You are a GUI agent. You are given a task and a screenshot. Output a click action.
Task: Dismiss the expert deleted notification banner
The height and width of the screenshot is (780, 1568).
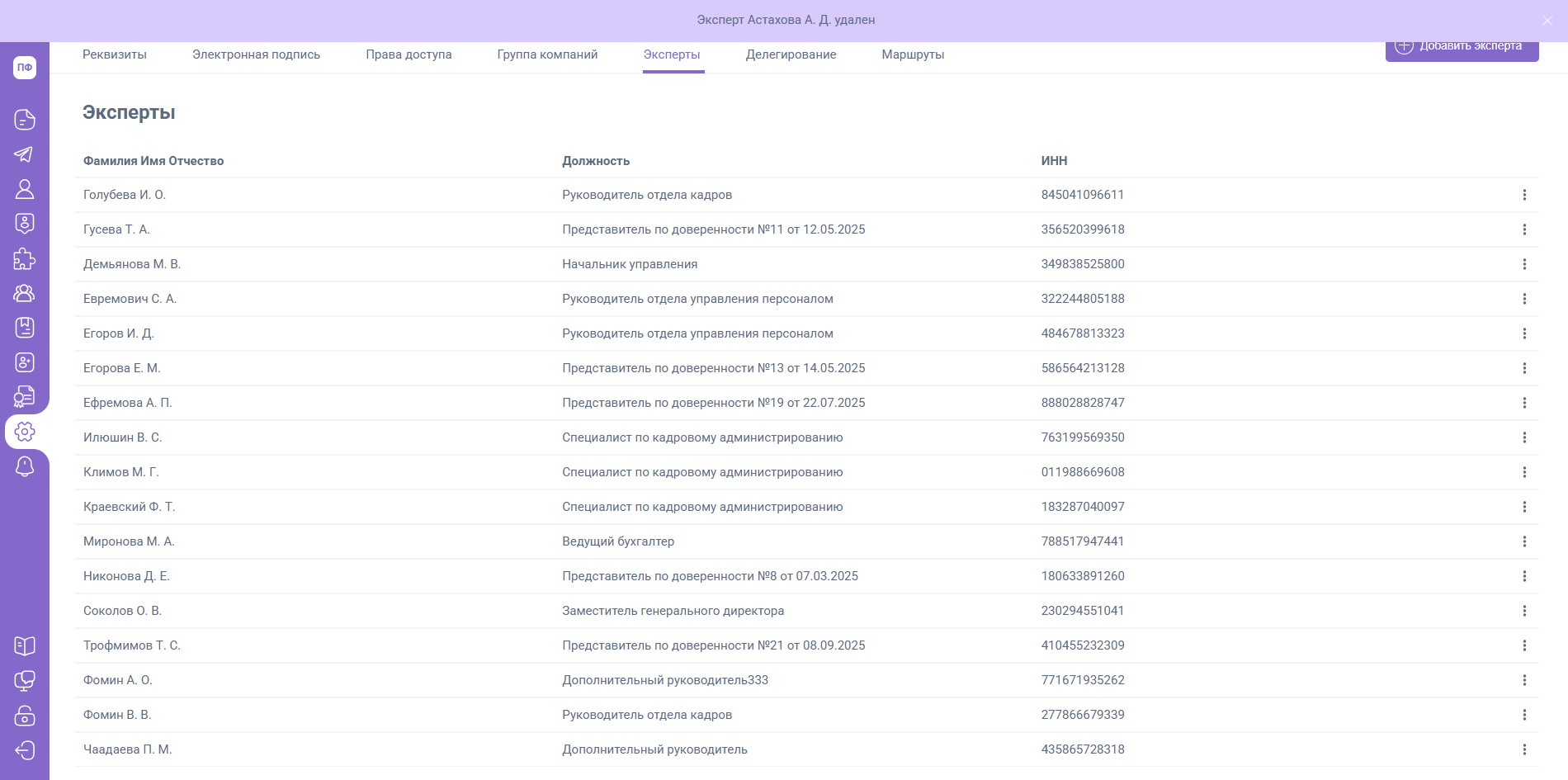point(1547,21)
